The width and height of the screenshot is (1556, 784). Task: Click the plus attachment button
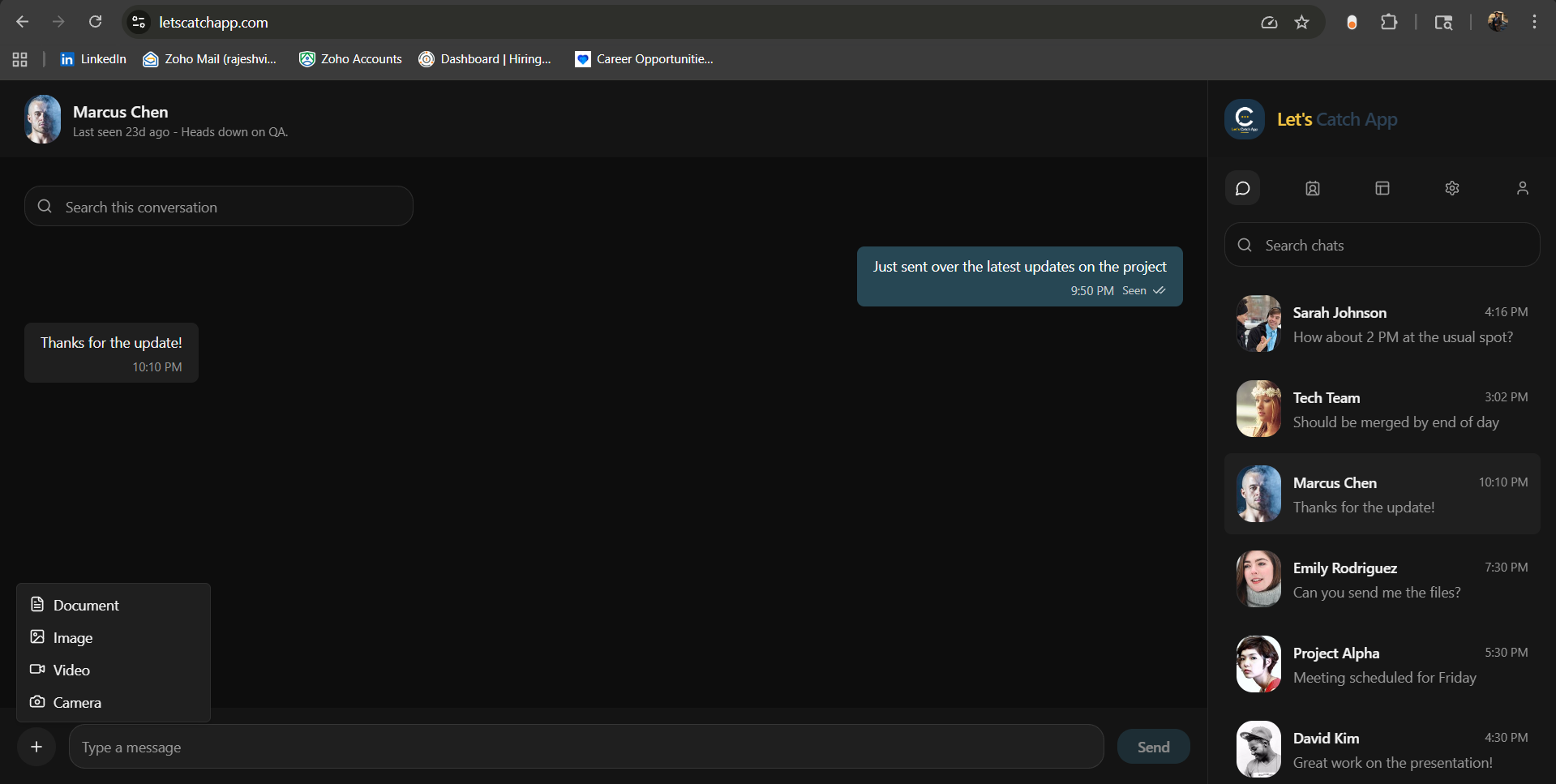[36, 747]
